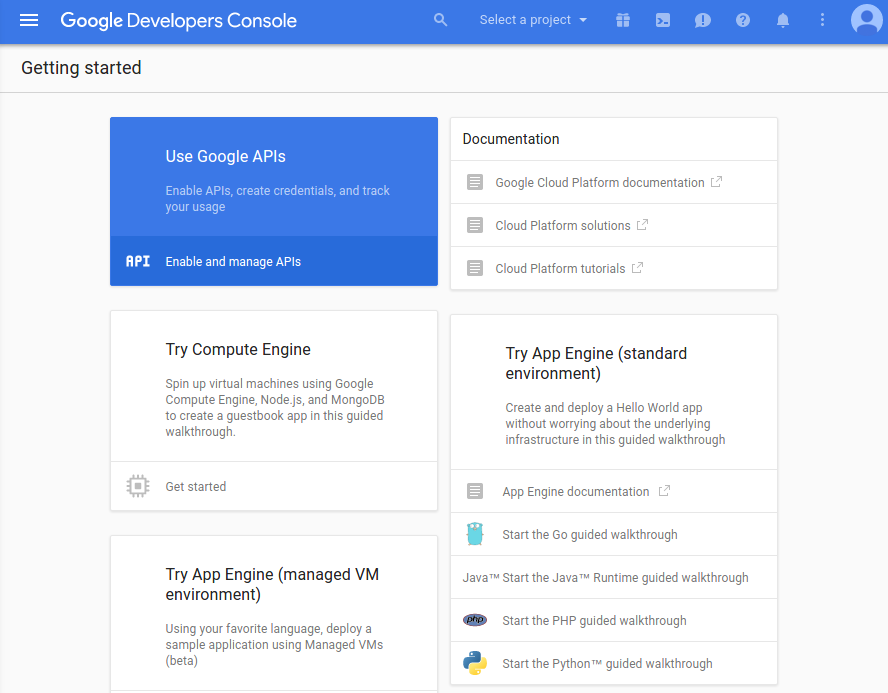Click the Python logo icon
Viewport: 888px width, 693px height.
tap(475, 663)
